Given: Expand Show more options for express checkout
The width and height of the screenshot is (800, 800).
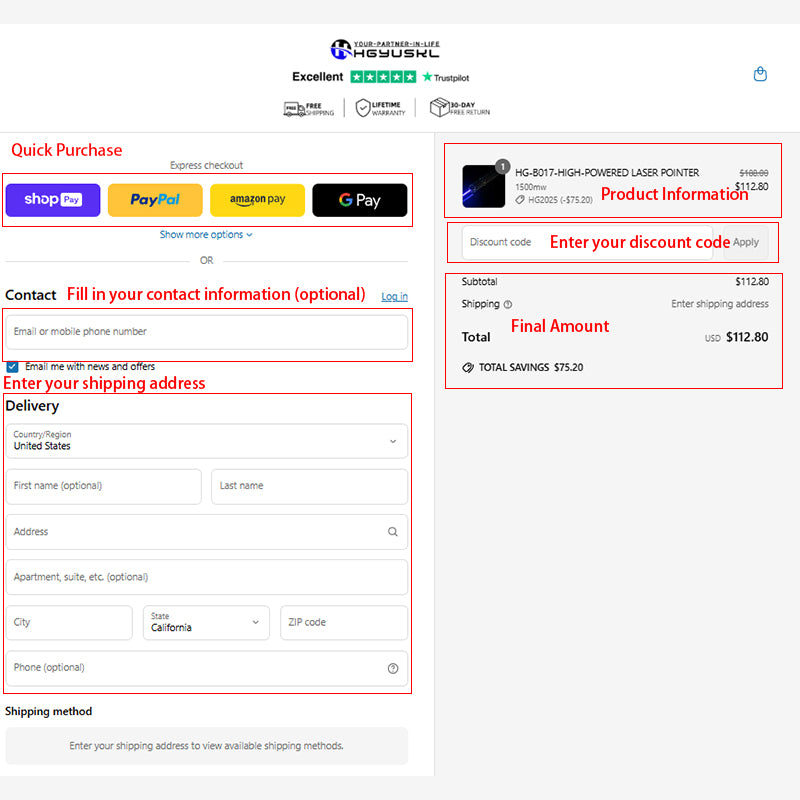Looking at the screenshot, I should [x=206, y=235].
